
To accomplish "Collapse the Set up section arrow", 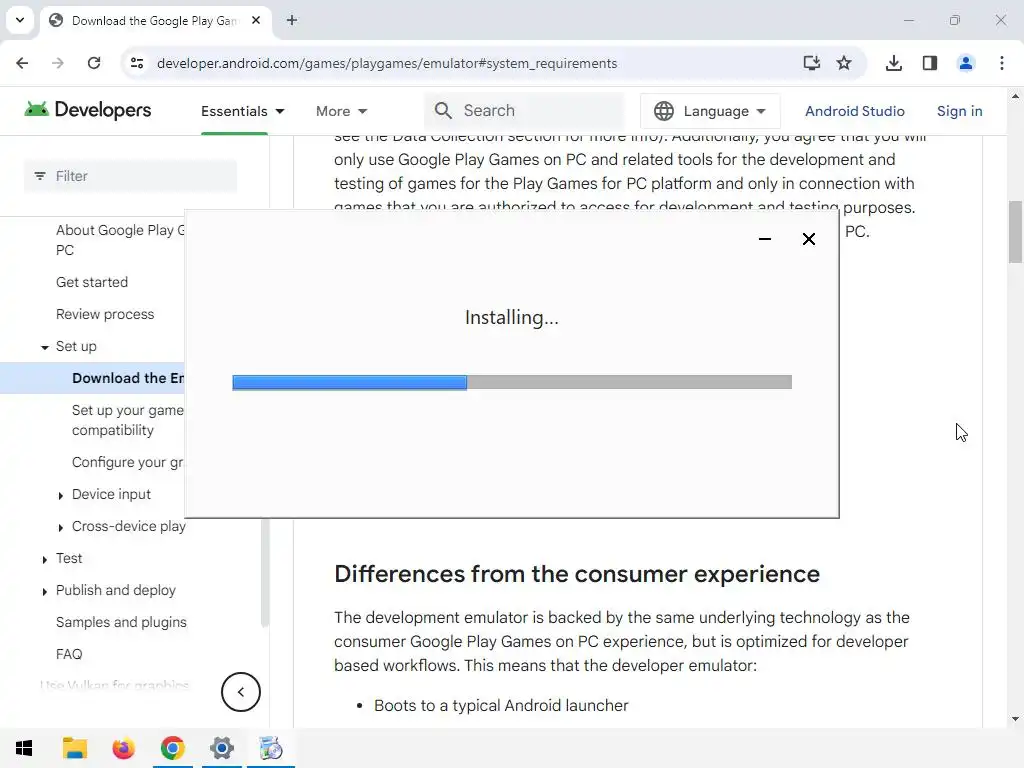I will [x=44, y=347].
